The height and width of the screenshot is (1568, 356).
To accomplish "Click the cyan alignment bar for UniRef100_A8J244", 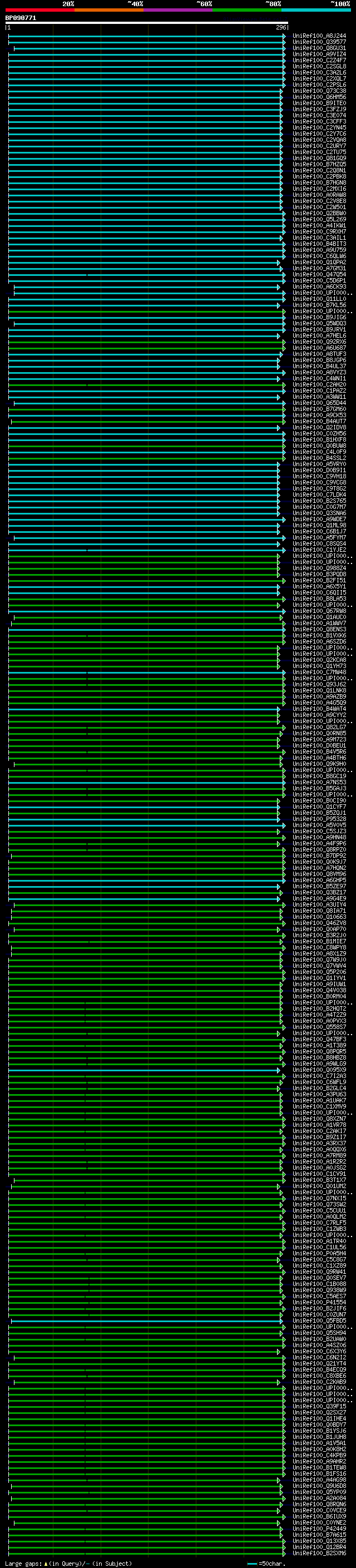I will (147, 36).
